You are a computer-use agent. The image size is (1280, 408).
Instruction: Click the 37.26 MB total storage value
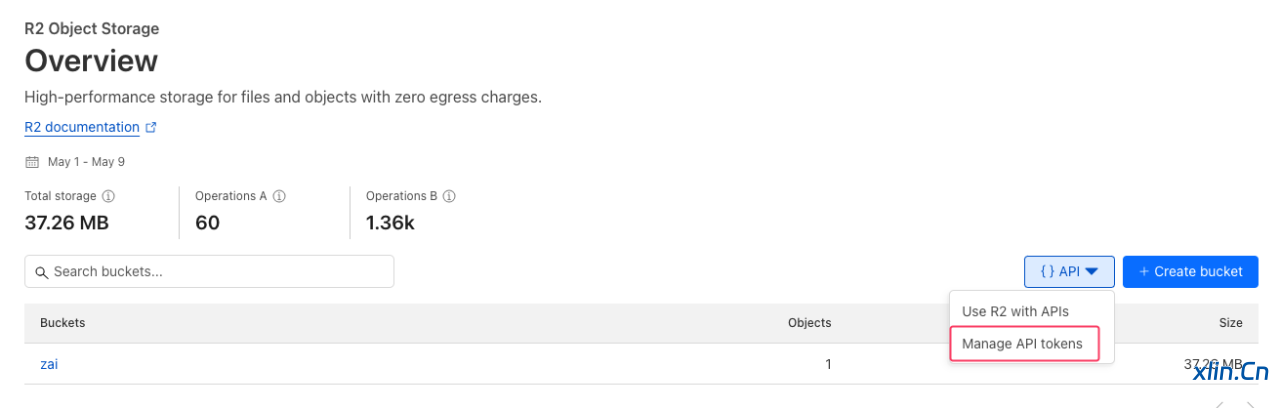coord(66,222)
